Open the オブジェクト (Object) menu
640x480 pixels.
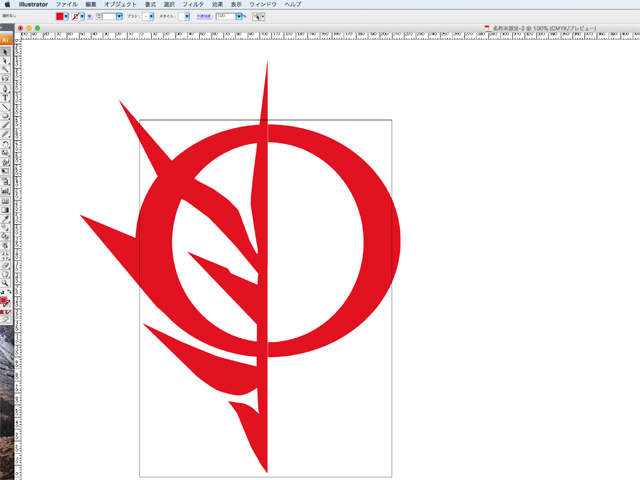pos(120,4)
